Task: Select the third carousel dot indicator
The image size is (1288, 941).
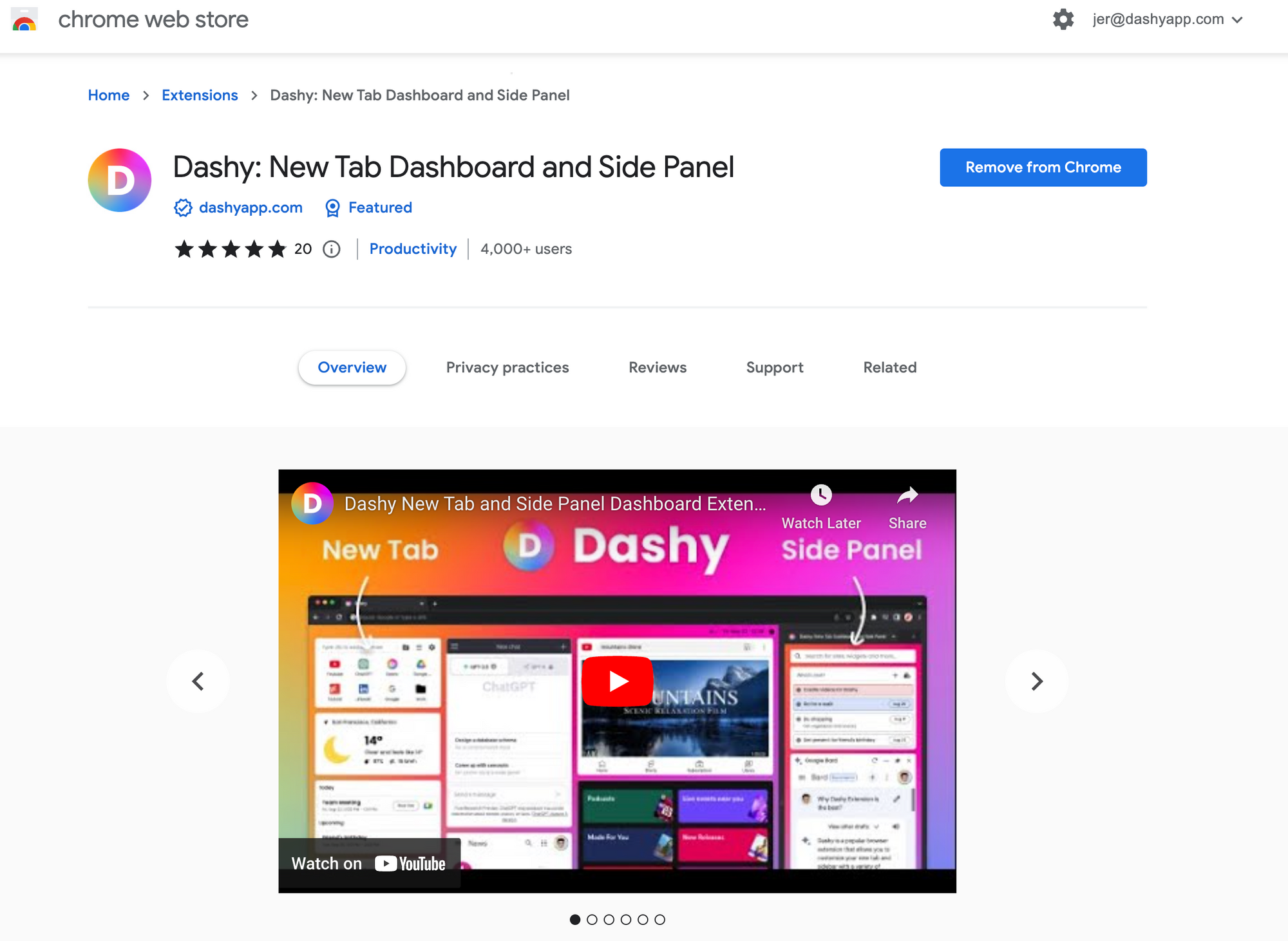Action: point(608,920)
